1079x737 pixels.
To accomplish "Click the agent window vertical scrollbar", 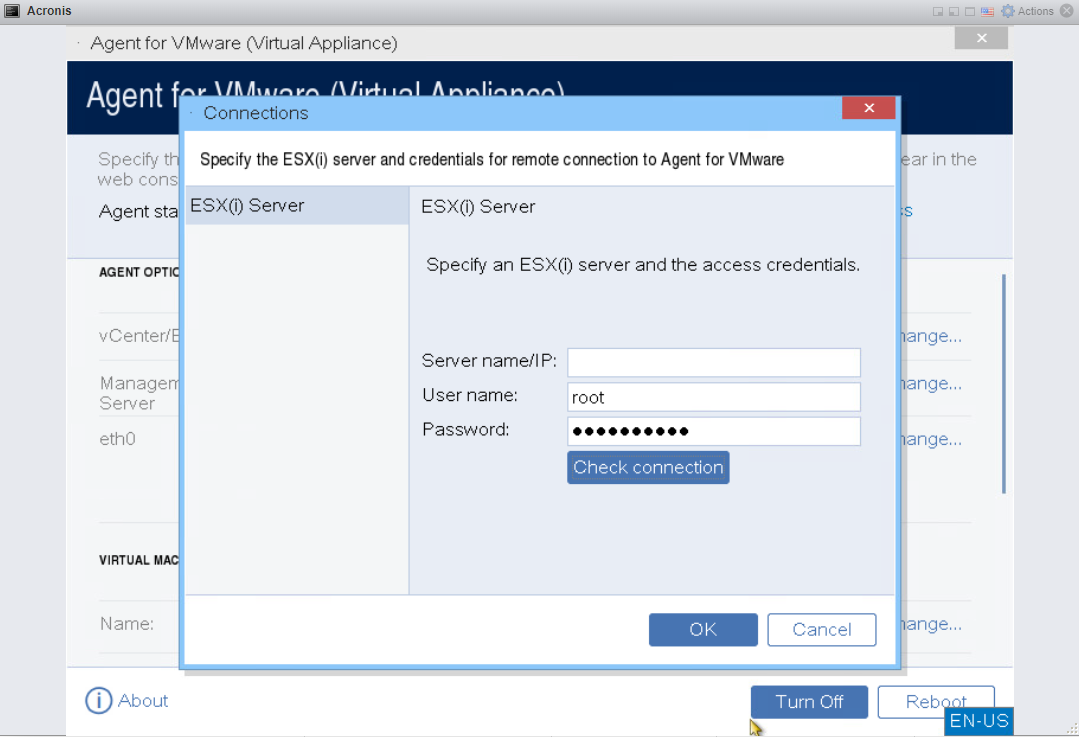I will [x=1004, y=384].
